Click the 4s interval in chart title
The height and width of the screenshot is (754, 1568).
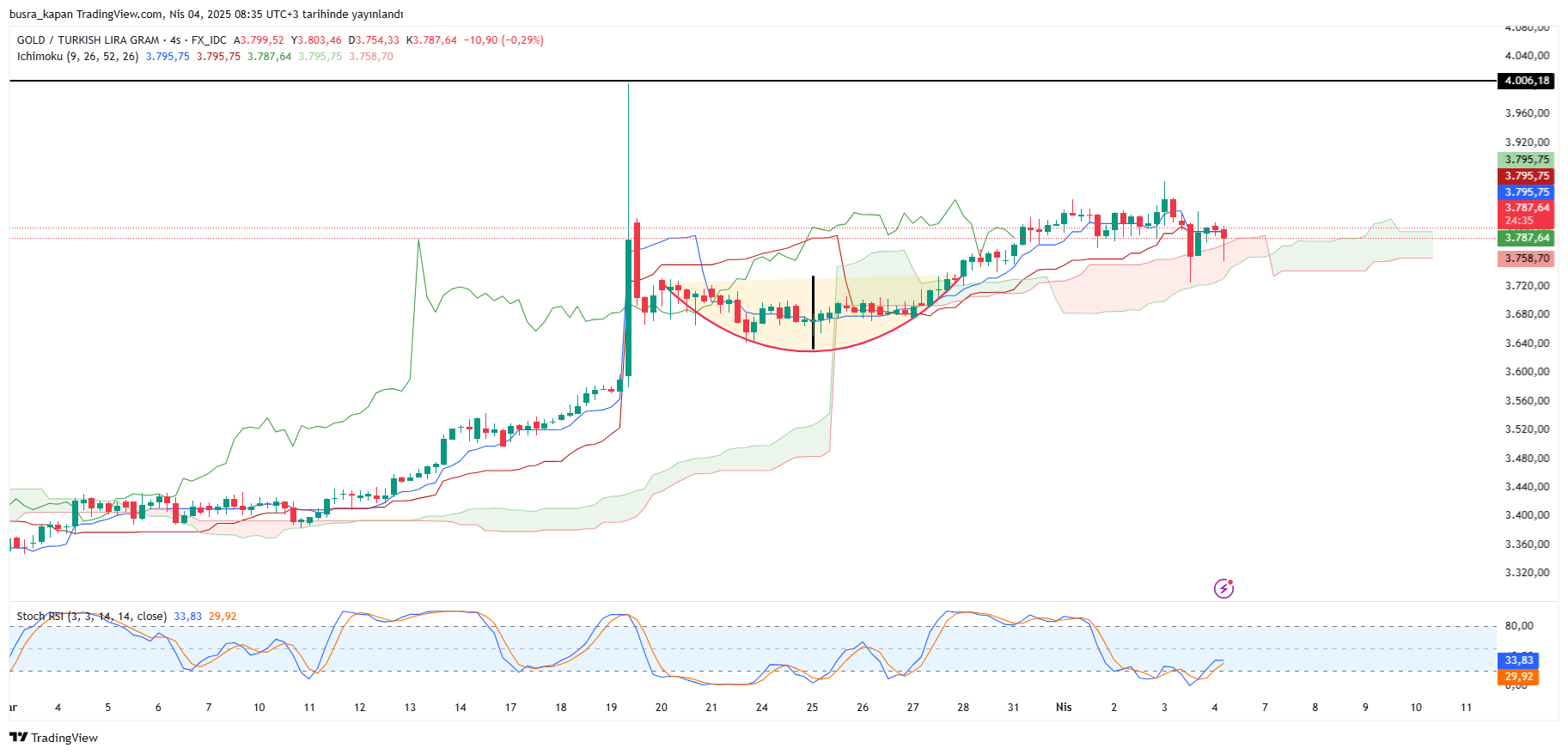(175, 40)
